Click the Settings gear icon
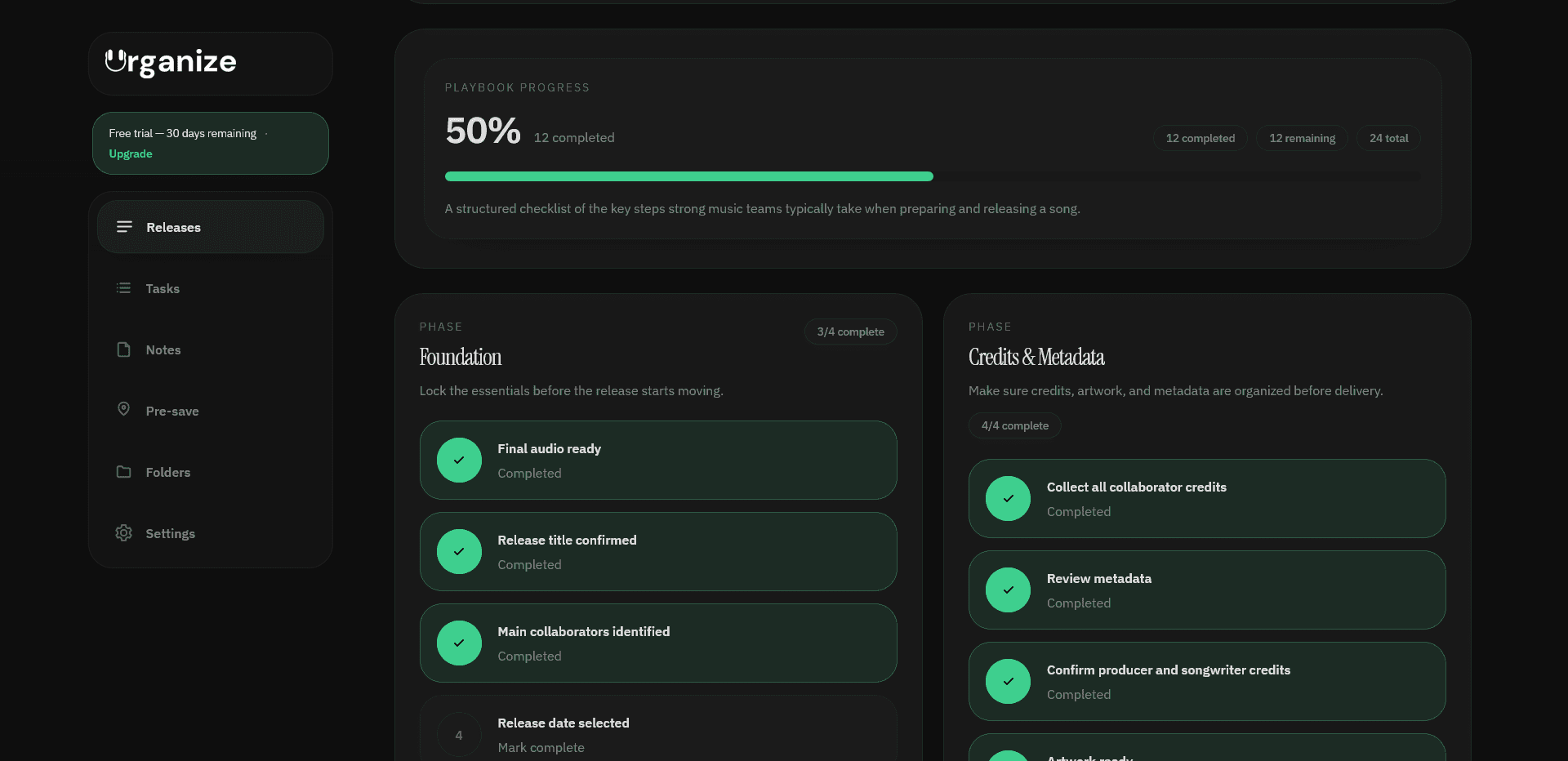Image resolution: width=1568 pixels, height=761 pixels. 124,533
